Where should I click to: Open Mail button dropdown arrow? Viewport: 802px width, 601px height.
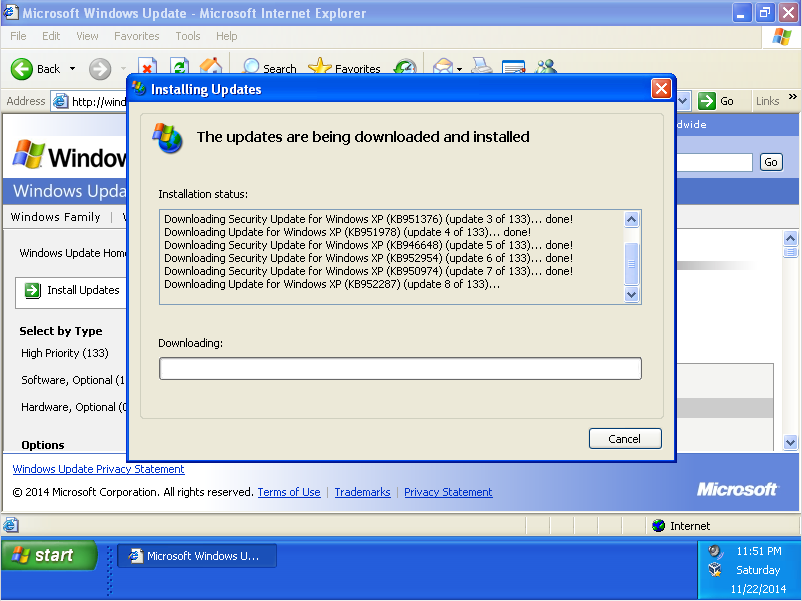tap(459, 69)
